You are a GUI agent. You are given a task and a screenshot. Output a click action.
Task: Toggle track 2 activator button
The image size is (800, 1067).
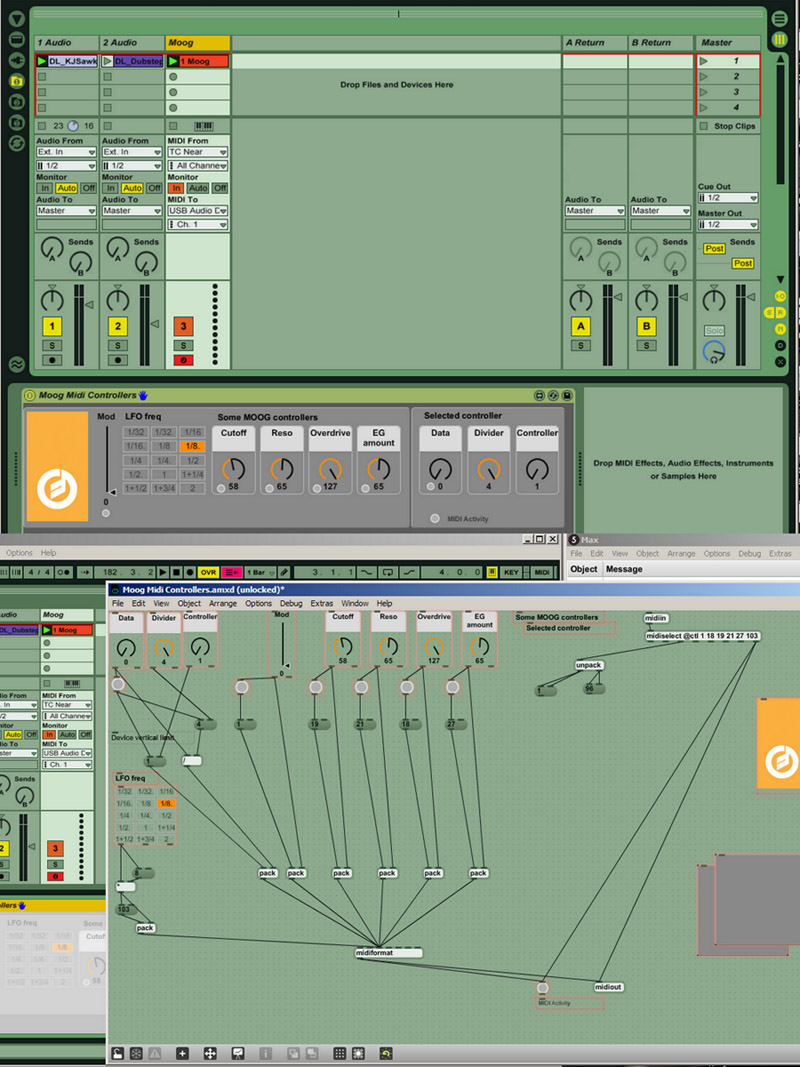pyautogui.click(x=118, y=326)
